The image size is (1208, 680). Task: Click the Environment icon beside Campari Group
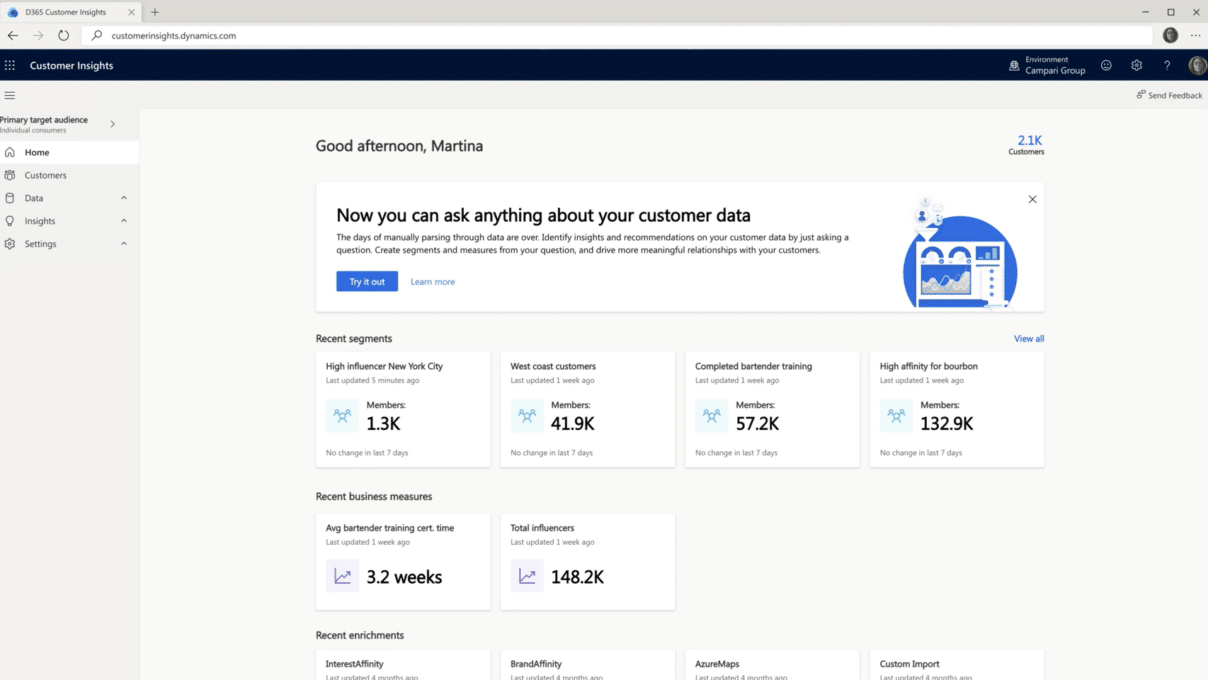1014,65
